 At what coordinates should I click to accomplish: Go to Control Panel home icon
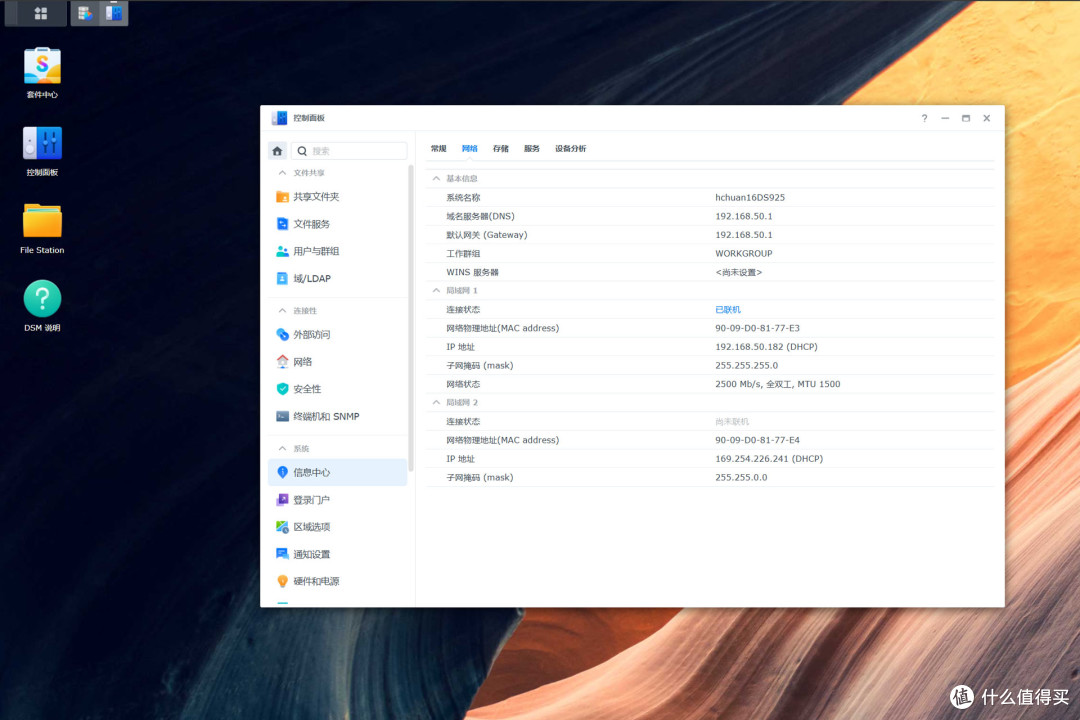coord(278,151)
